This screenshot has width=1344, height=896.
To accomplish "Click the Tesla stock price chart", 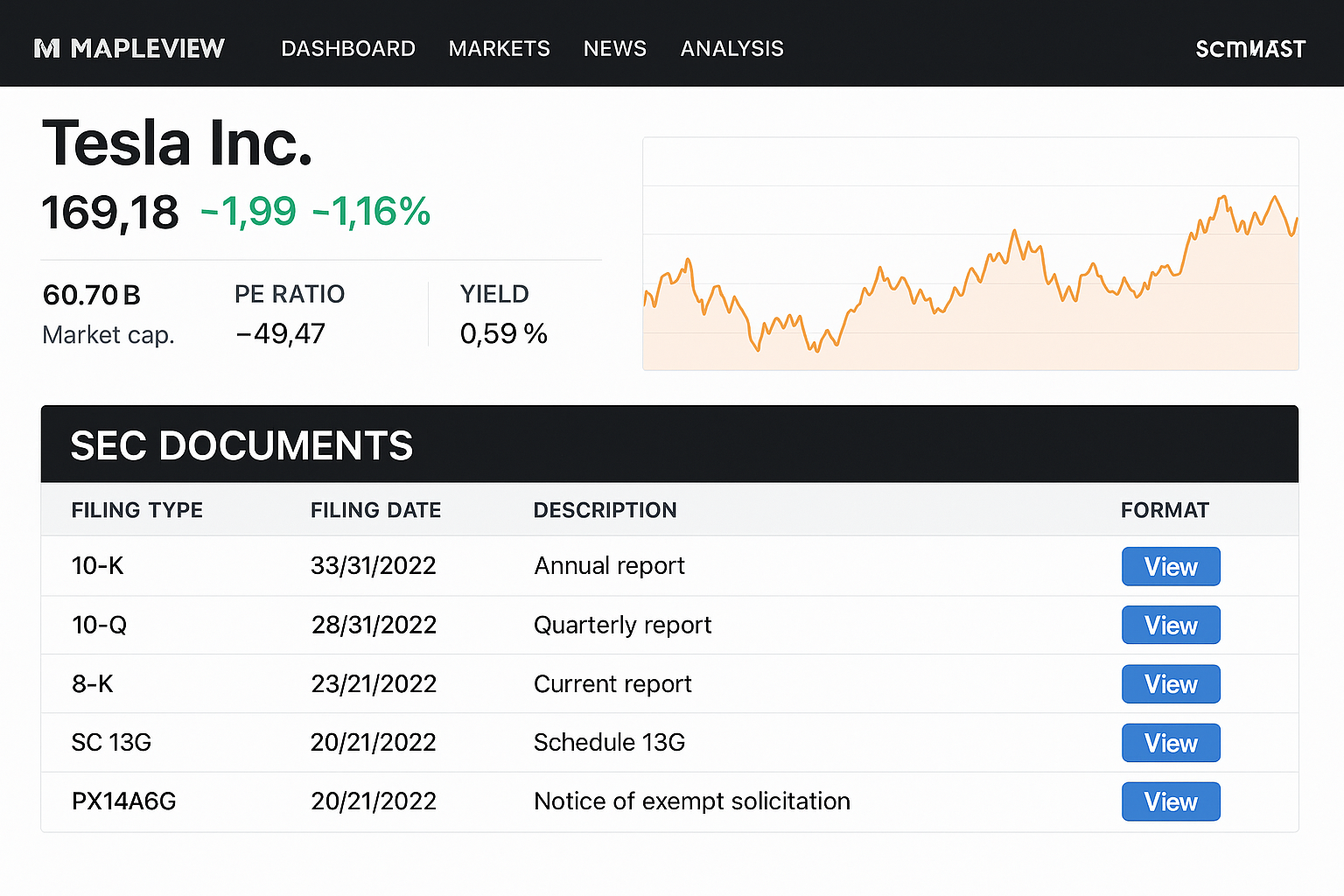I will [x=970, y=254].
